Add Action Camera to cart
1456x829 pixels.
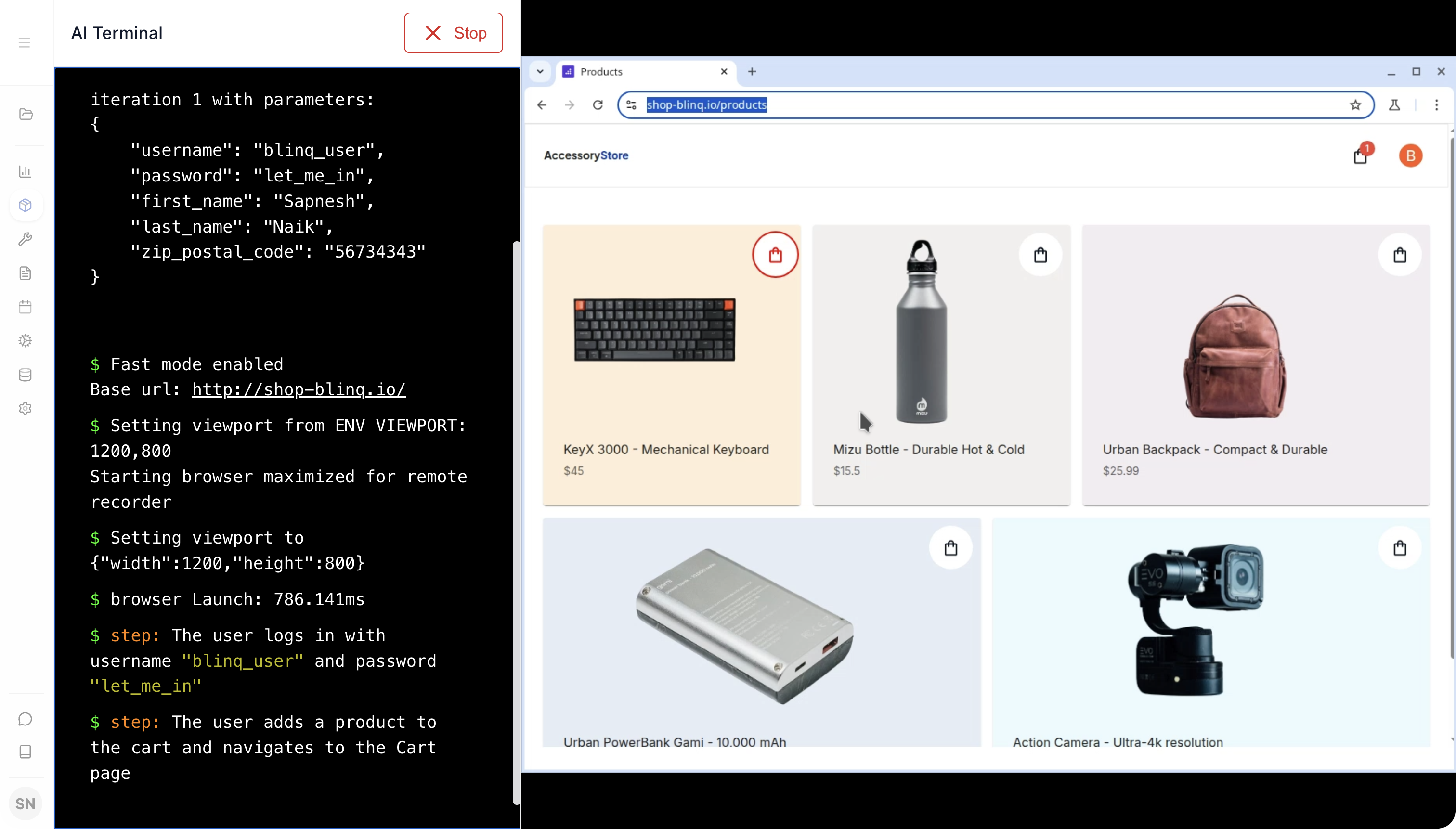coord(1400,548)
